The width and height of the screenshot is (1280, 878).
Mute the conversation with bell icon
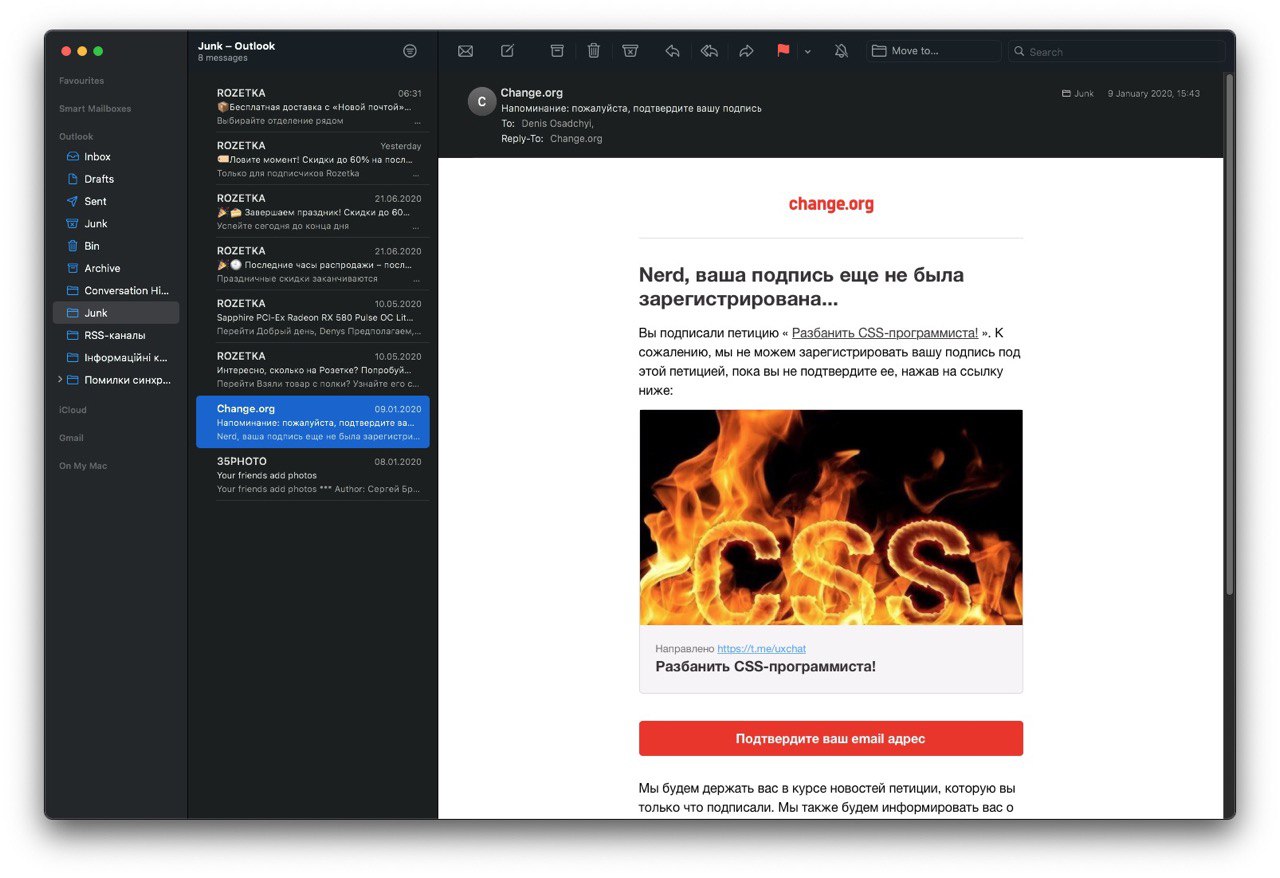point(841,51)
